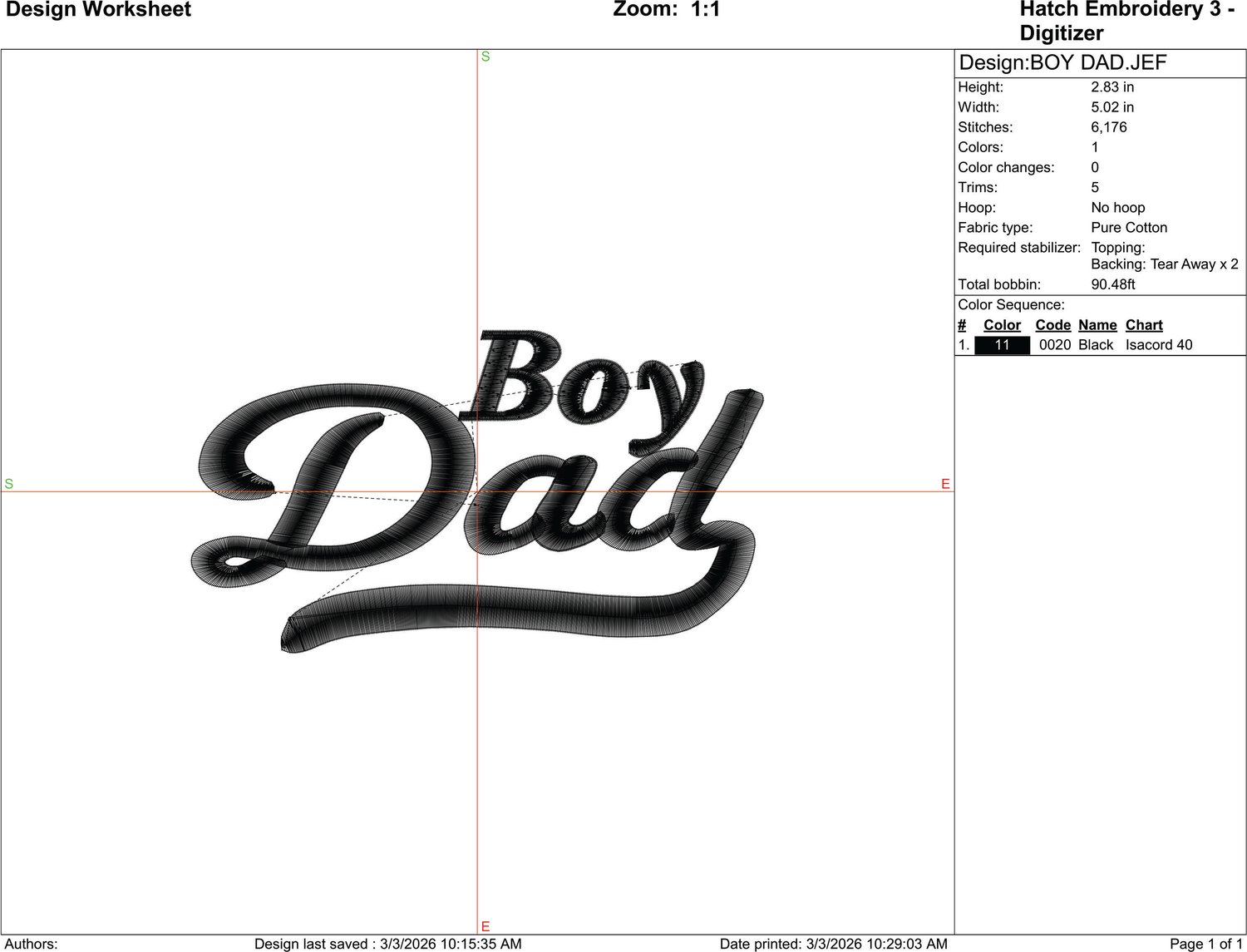
Task: Click the Design:BOY DAD.JEF title
Action: coord(1062,62)
